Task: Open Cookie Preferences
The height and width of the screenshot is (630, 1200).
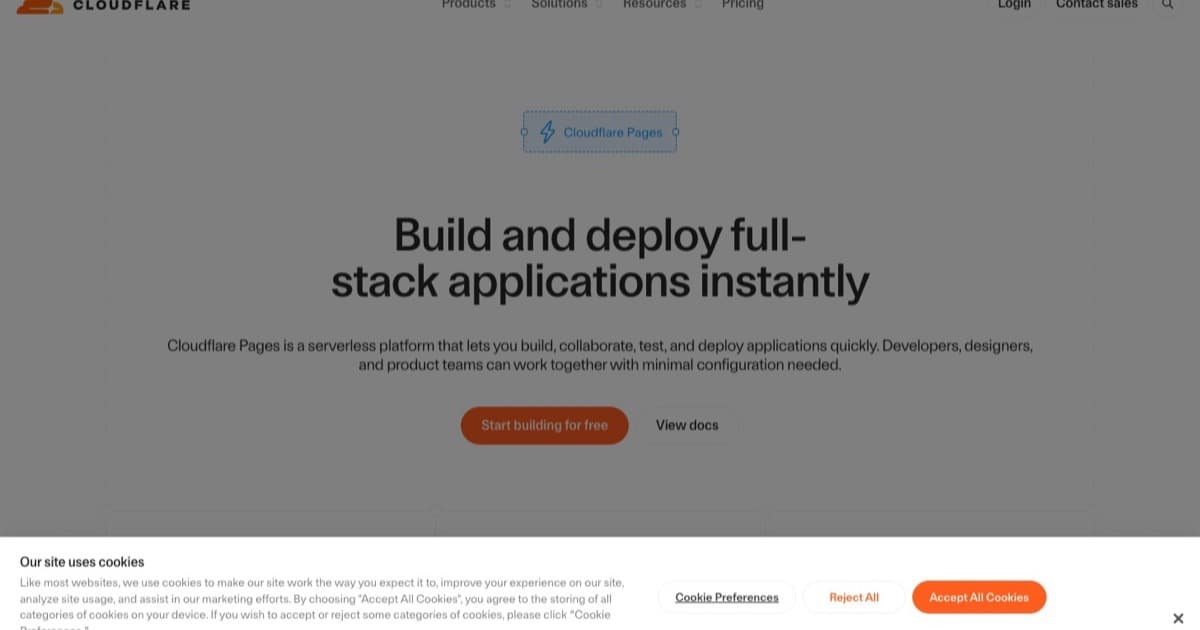Action: 727,597
